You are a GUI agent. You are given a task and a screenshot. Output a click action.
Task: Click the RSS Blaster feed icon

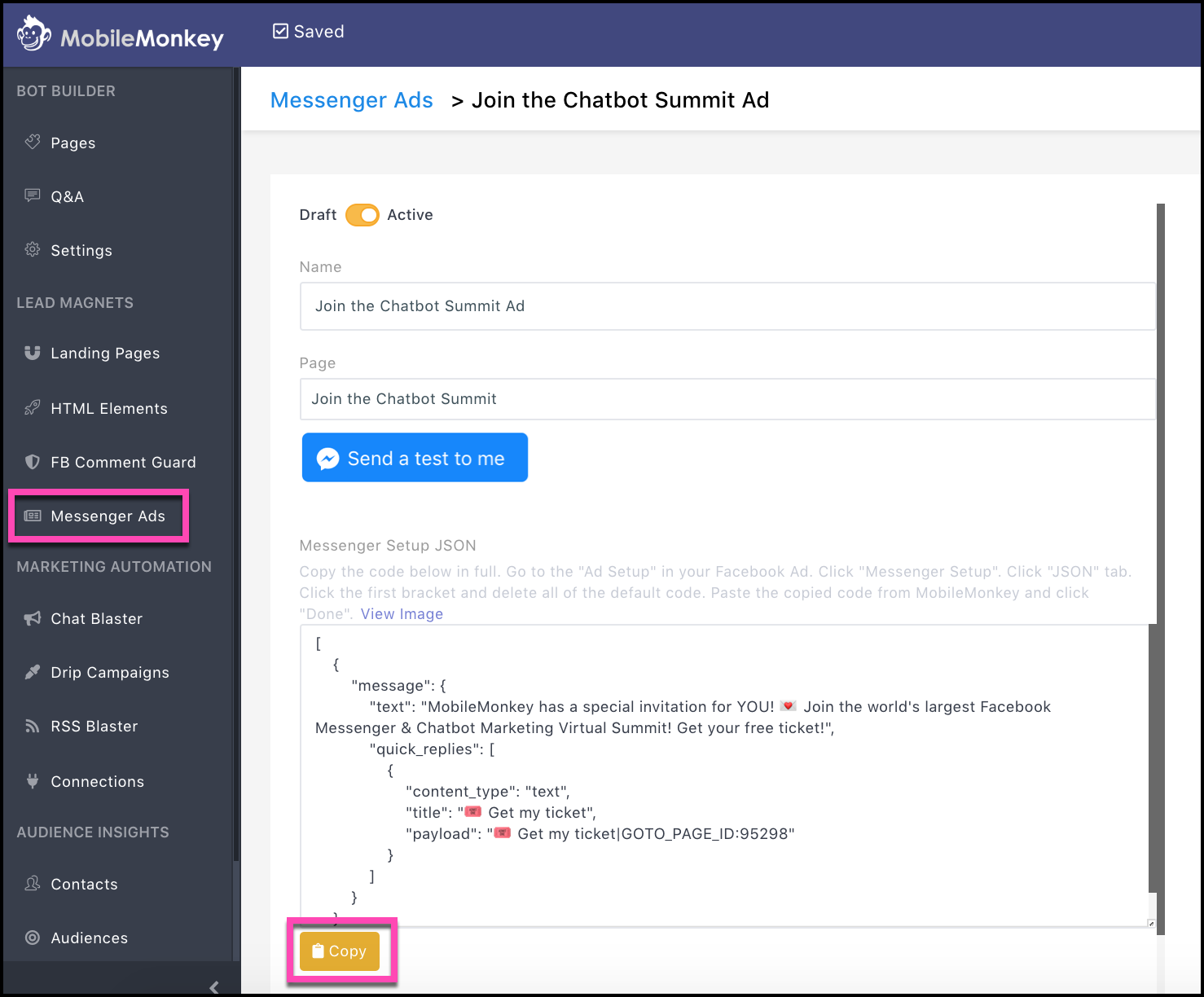(32, 726)
